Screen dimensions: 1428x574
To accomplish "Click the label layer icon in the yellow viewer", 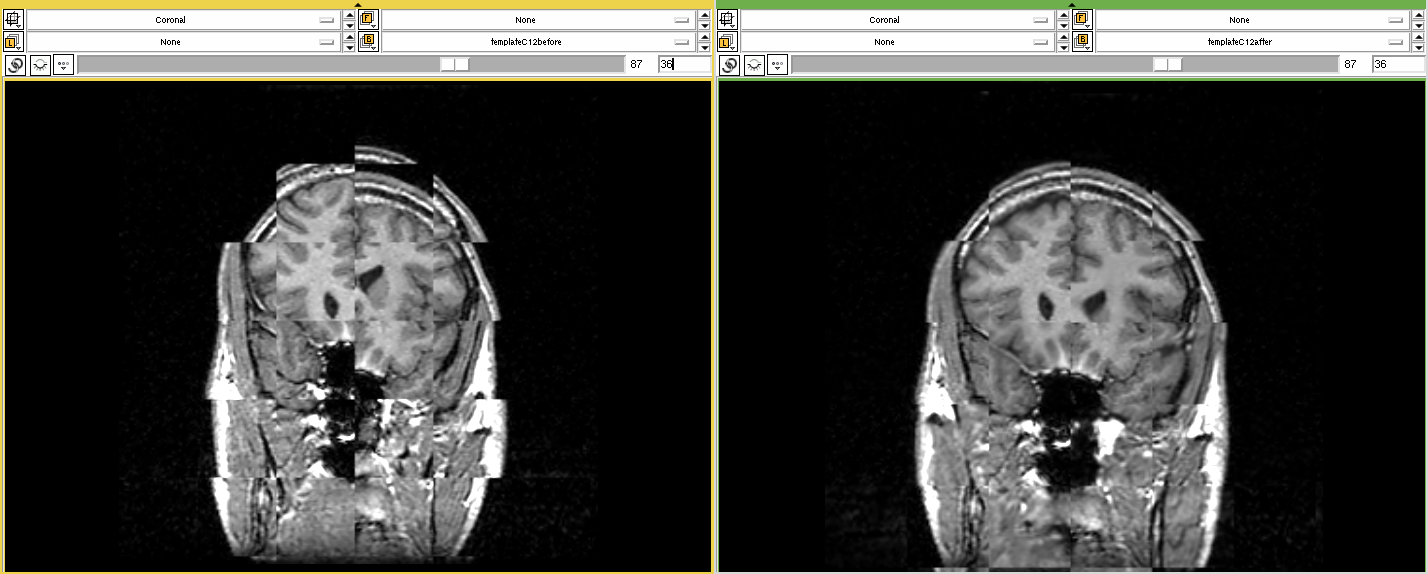I will tap(14, 42).
